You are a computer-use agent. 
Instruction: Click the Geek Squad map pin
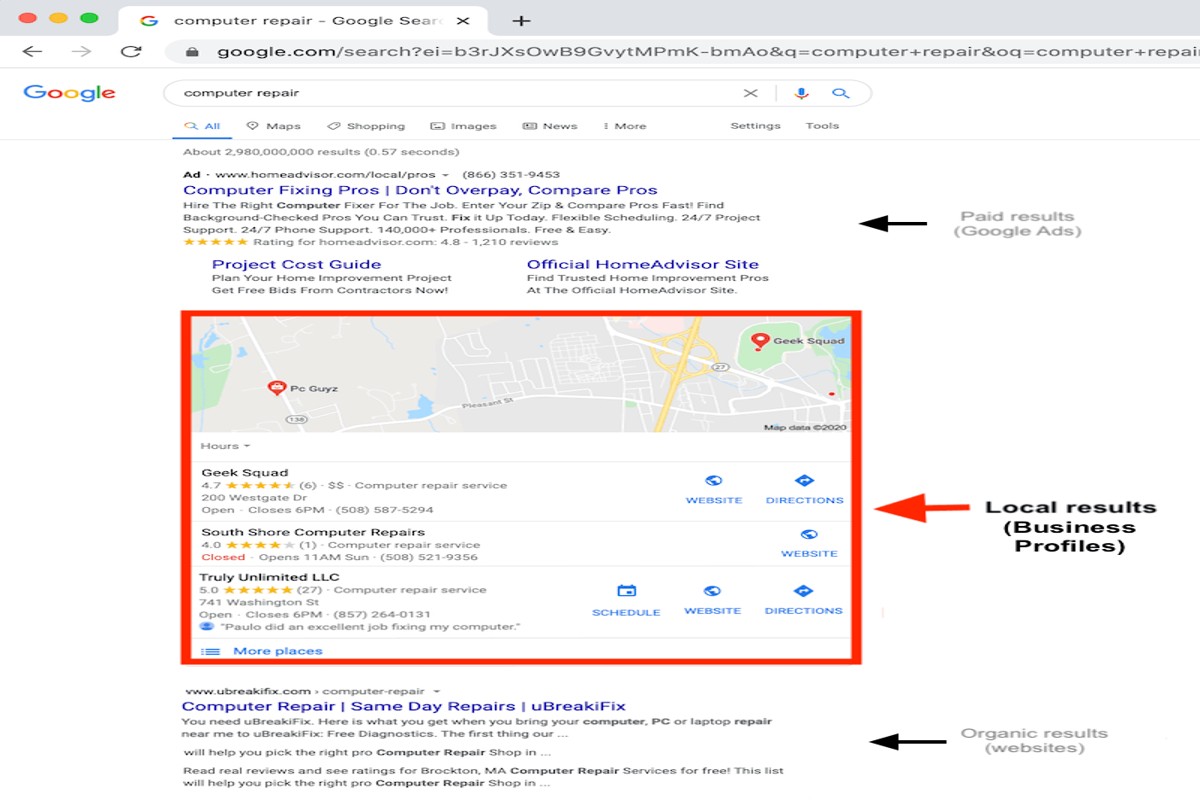coord(760,342)
